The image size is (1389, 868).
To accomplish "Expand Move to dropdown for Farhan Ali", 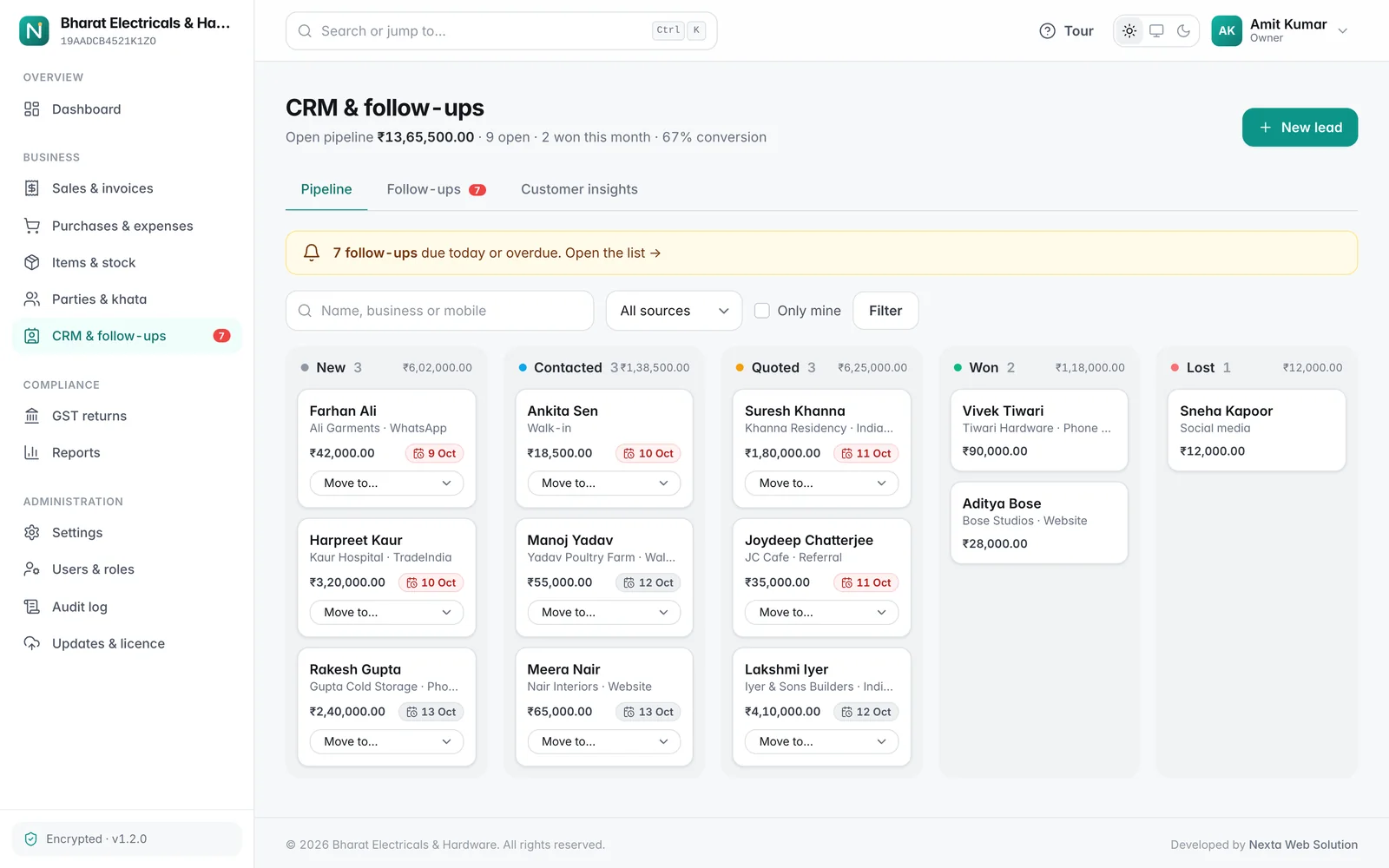I will 386,483.
